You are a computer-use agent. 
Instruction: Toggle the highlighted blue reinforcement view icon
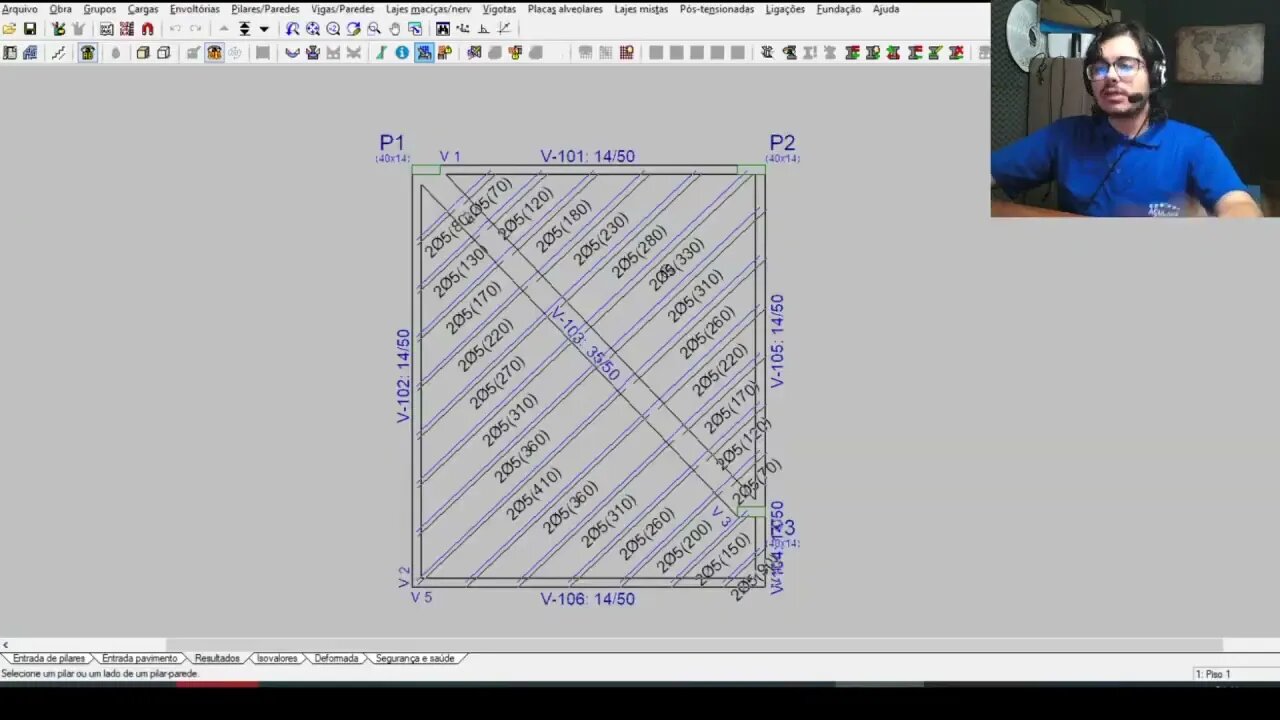(424, 53)
